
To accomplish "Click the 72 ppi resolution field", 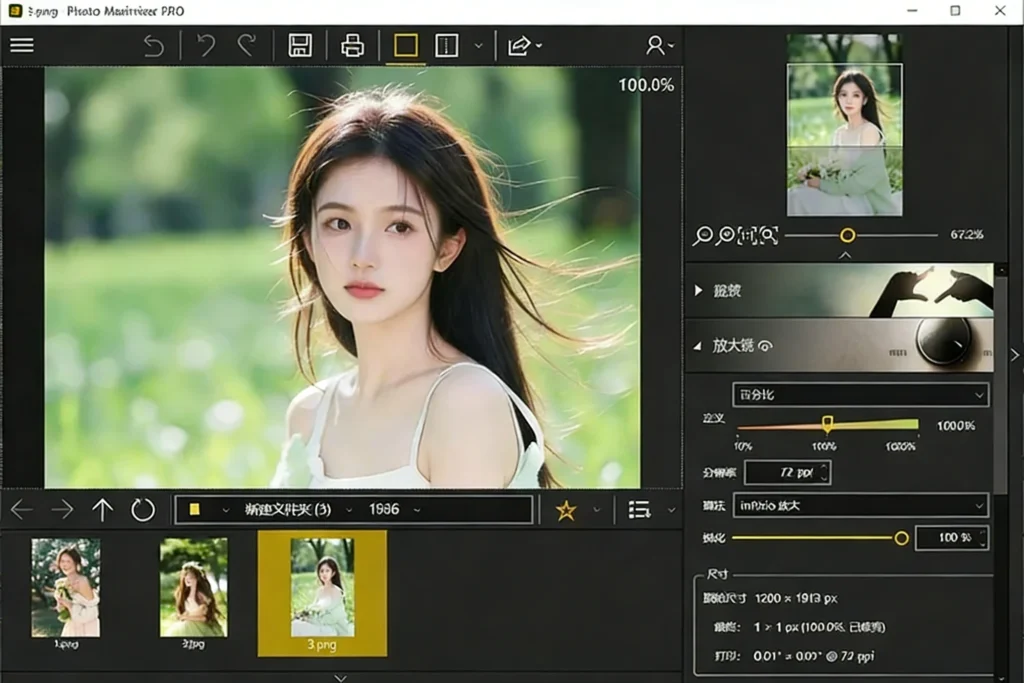I will point(787,472).
